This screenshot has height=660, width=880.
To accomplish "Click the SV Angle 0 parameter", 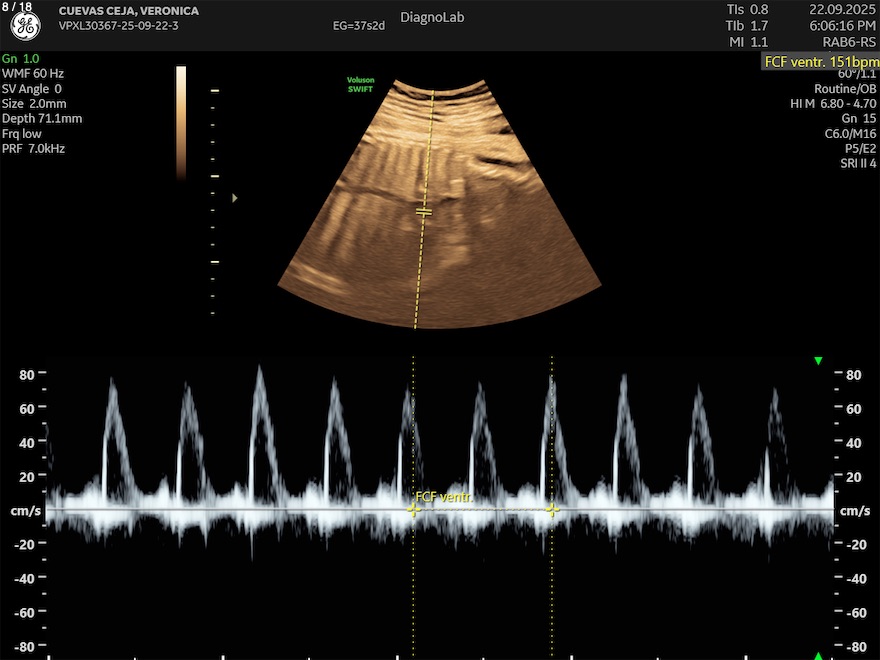I will pyautogui.click(x=32, y=89).
